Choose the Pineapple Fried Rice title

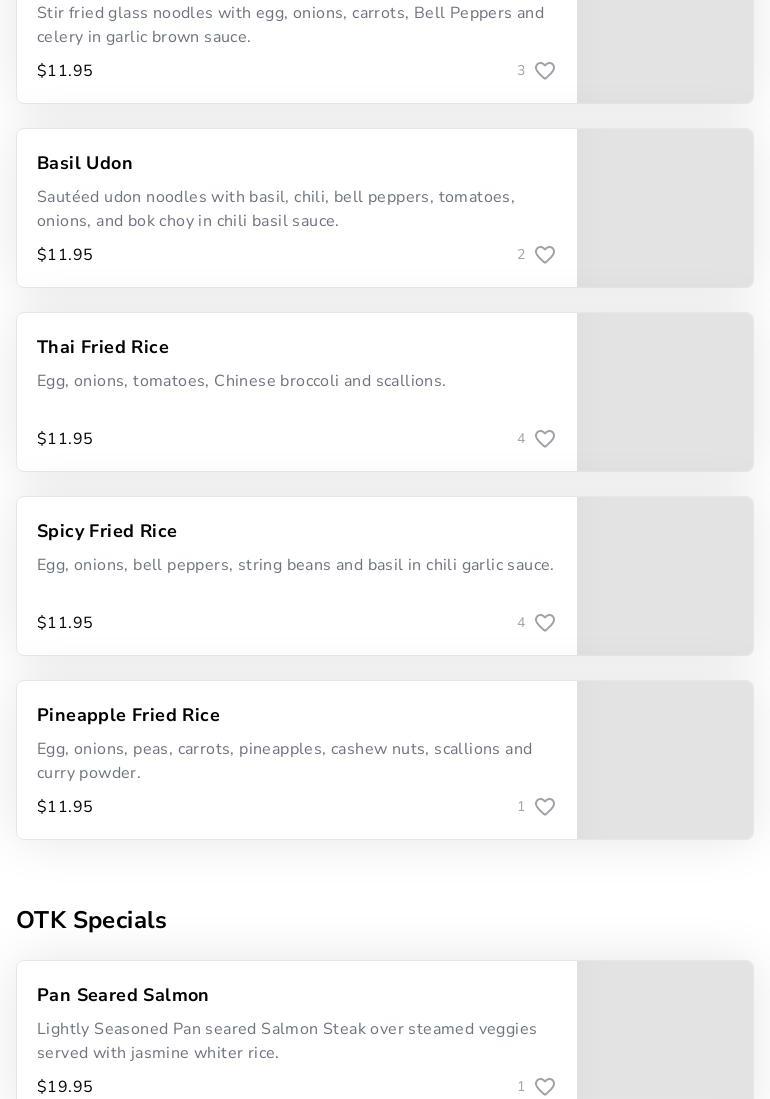pyautogui.click(x=128, y=715)
